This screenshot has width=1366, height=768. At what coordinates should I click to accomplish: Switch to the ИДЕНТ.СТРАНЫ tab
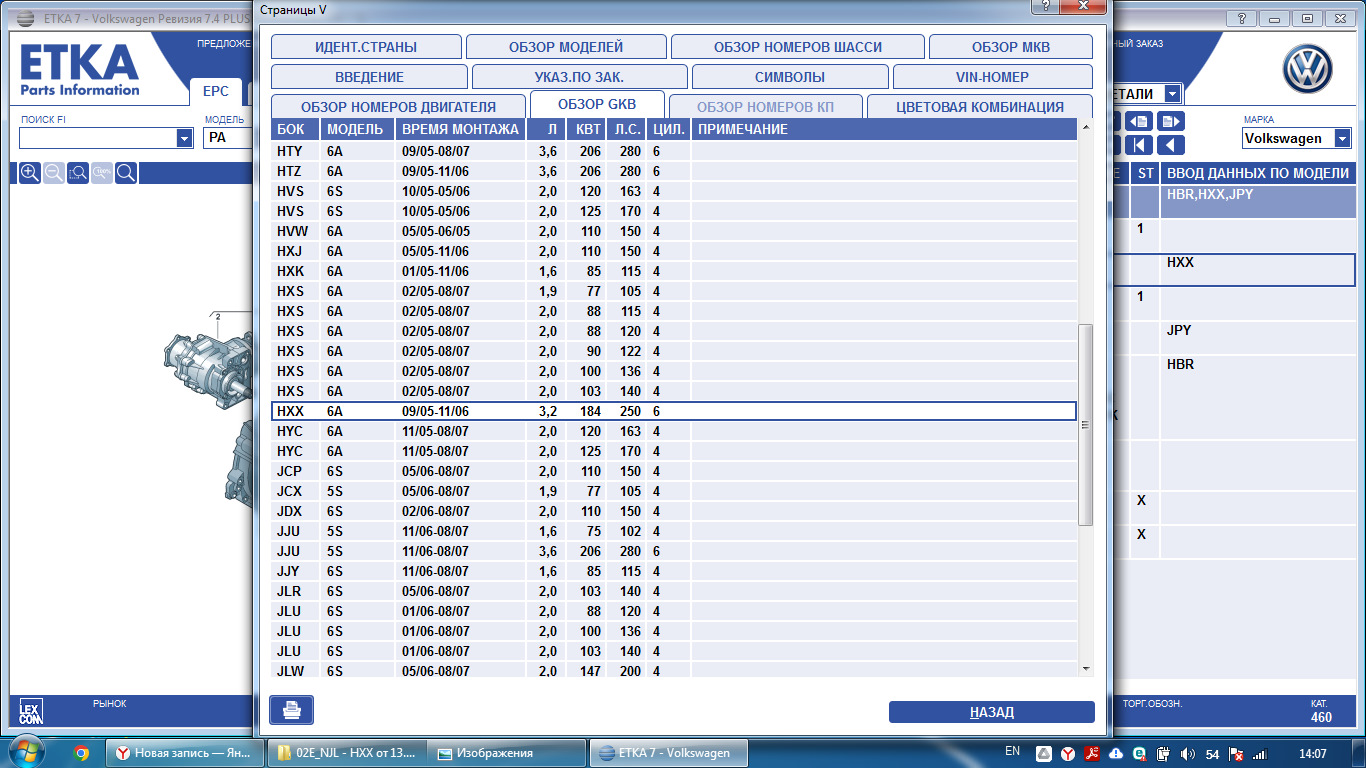[366, 47]
